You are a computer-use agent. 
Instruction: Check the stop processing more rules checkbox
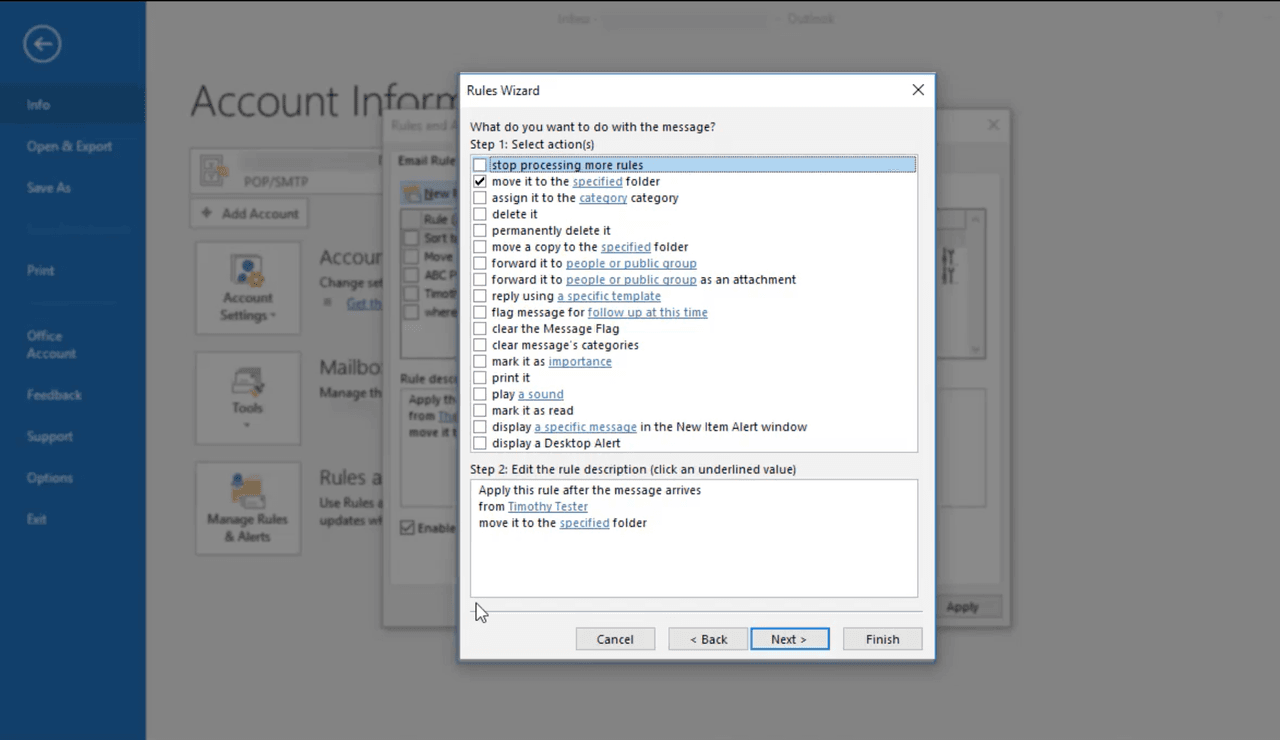480,165
